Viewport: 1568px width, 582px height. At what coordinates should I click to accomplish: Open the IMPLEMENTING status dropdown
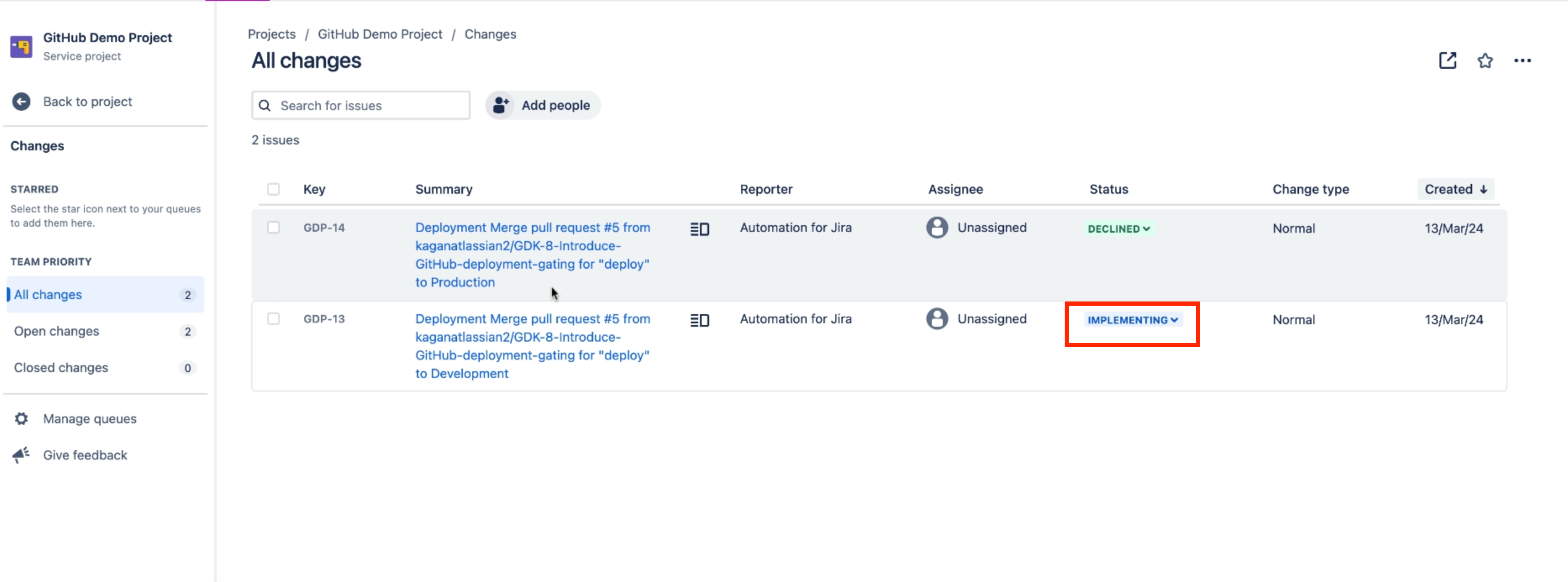pyautogui.click(x=1131, y=319)
